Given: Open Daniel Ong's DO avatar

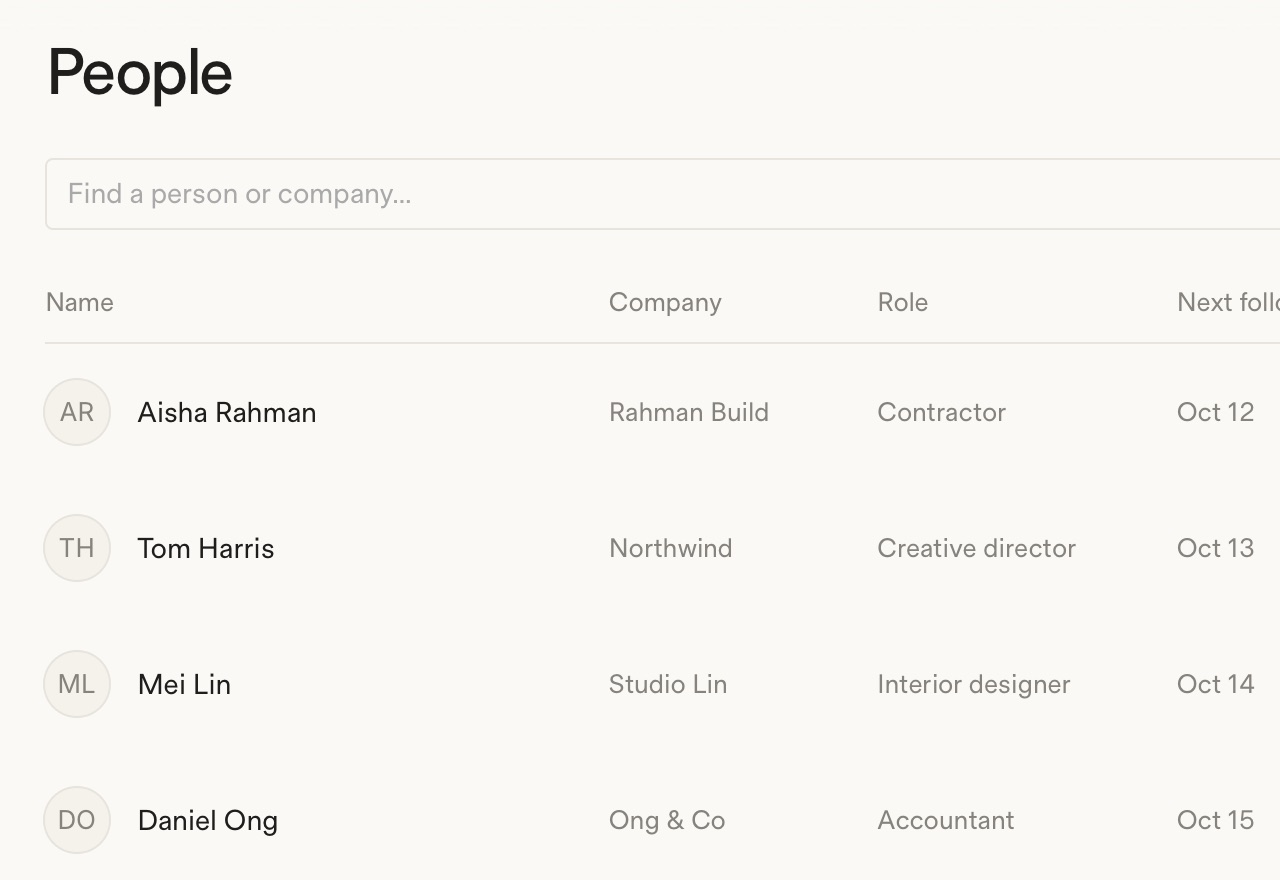Looking at the screenshot, I should click(77, 820).
